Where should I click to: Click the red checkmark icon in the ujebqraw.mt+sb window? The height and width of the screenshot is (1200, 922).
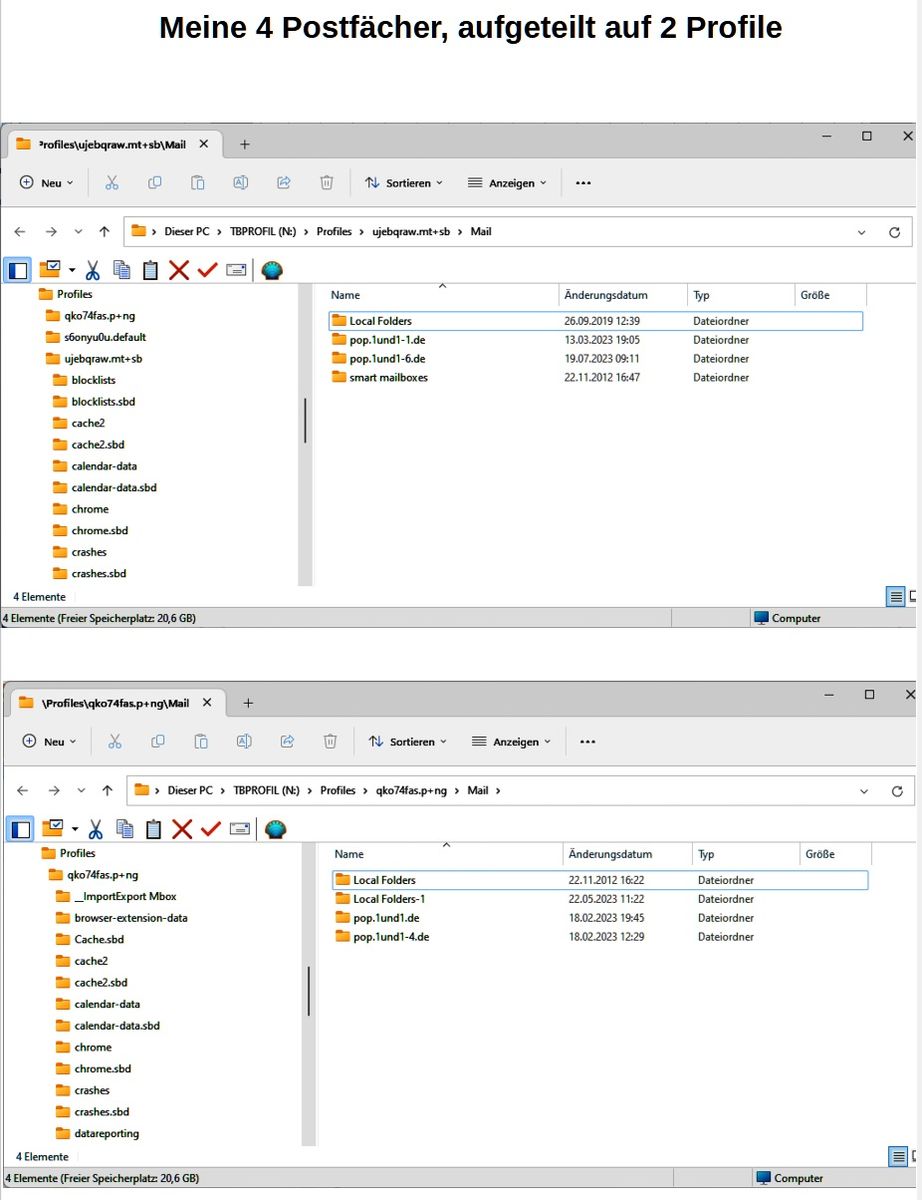[207, 270]
